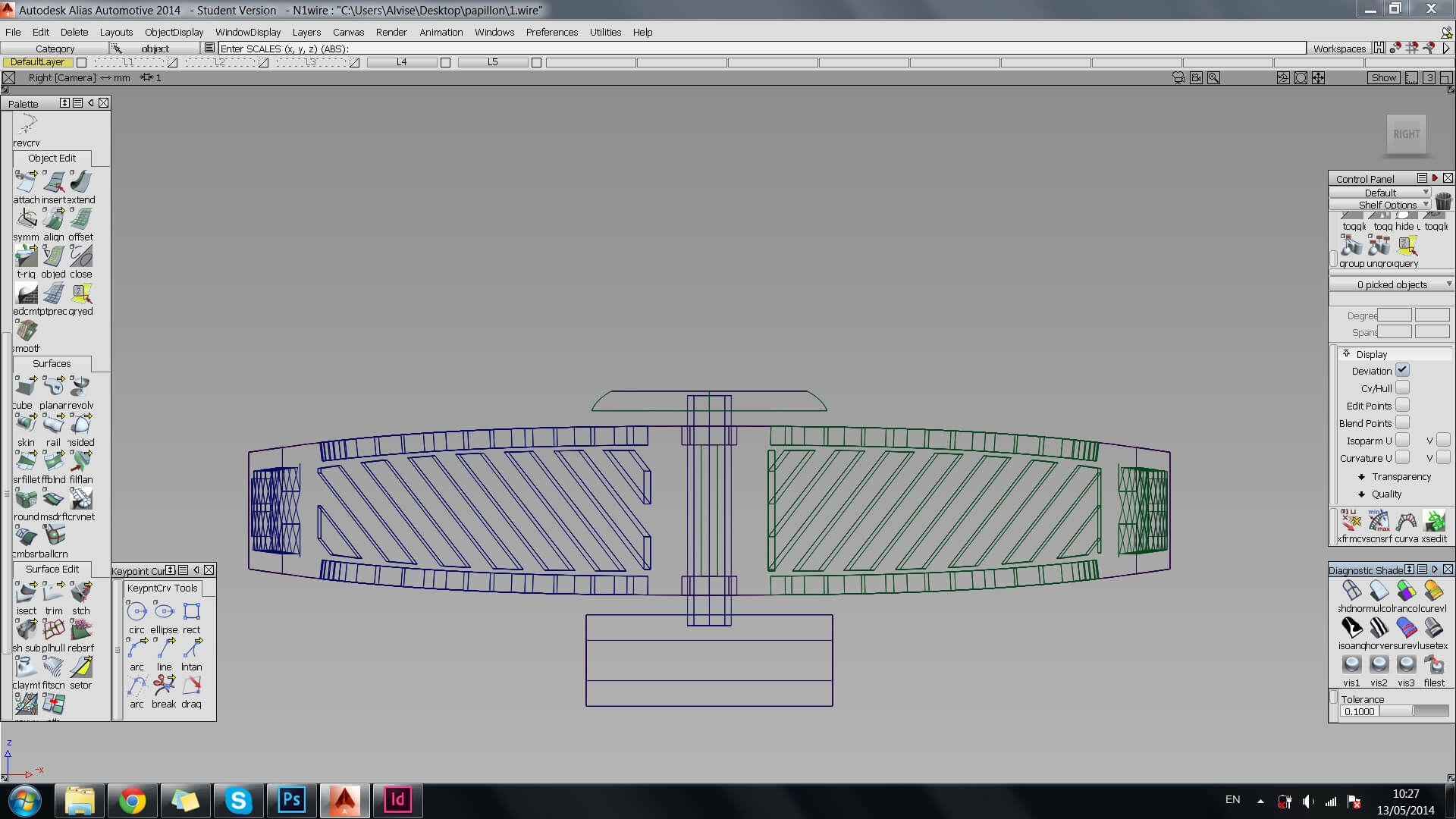
Task: Select the rectangle keypoint curve tool
Action: [191, 611]
